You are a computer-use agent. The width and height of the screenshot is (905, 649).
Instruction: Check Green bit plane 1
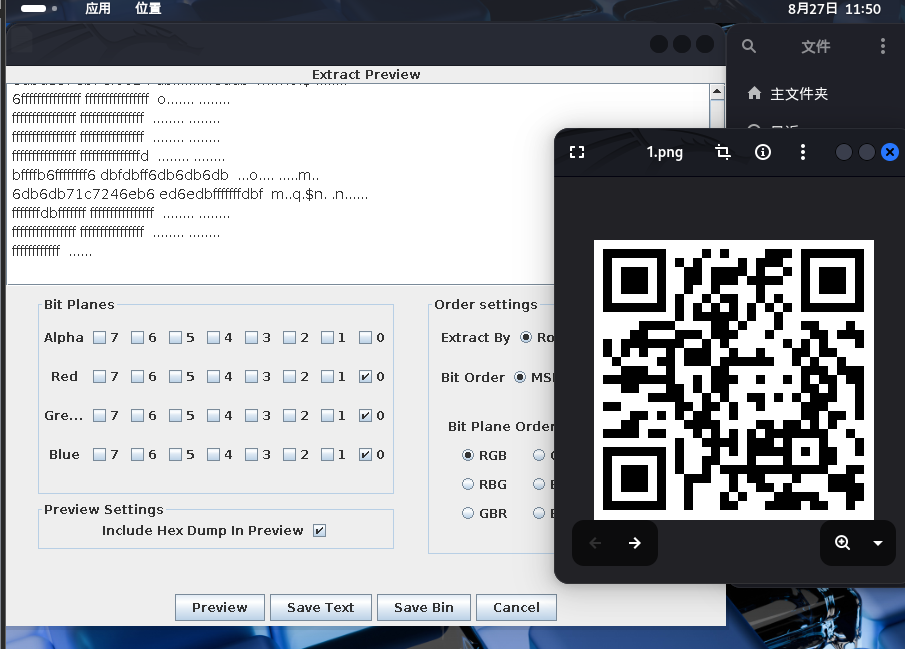point(327,416)
